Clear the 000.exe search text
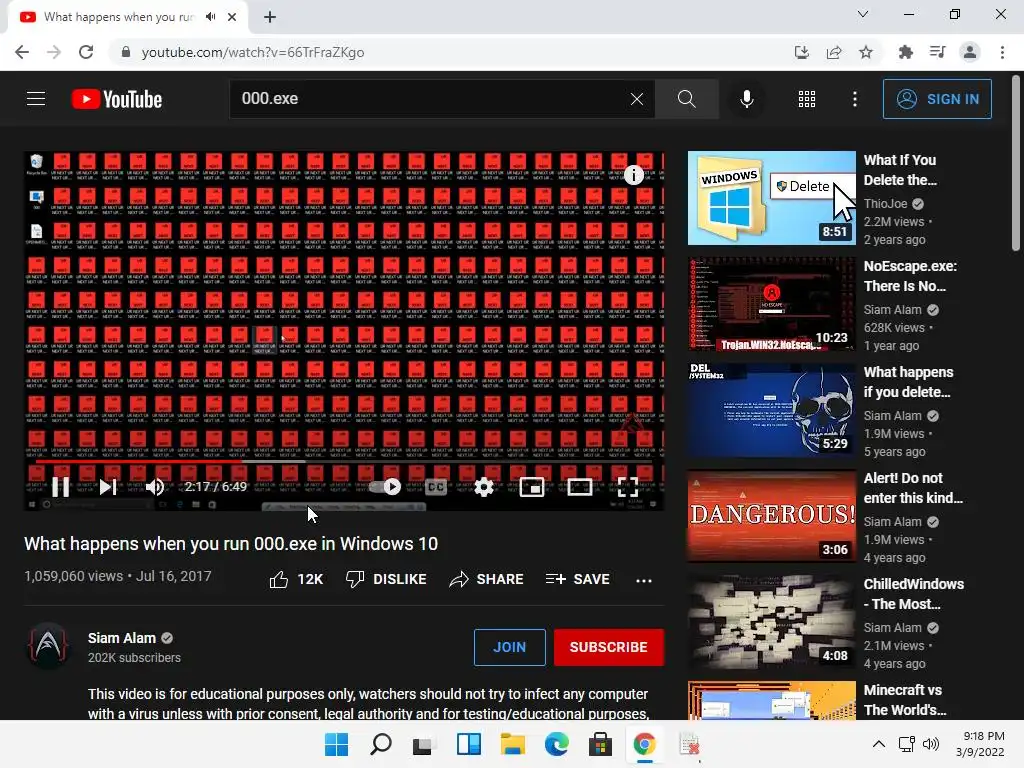 pos(637,99)
